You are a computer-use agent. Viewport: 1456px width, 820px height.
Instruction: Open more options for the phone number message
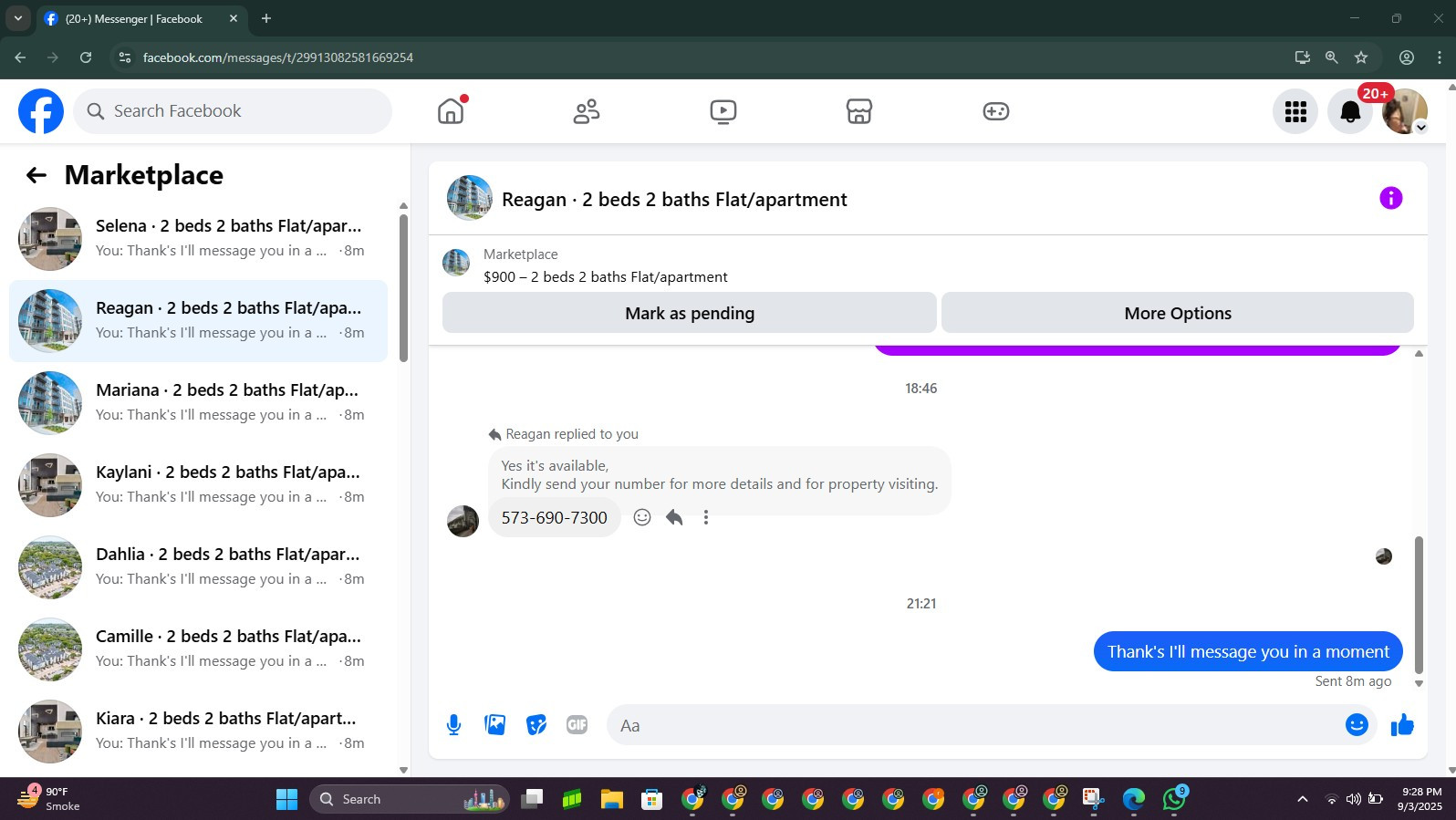coord(705,517)
